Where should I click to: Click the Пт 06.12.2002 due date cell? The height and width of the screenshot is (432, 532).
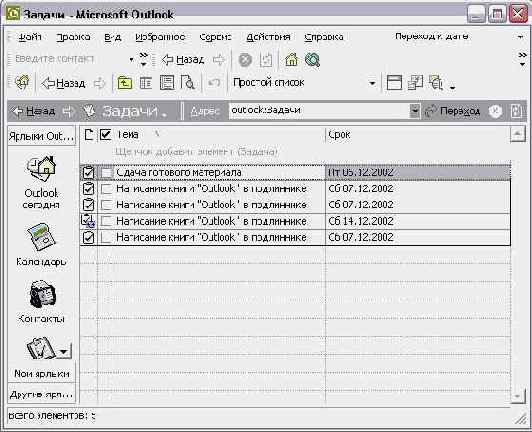pyautogui.click(x=418, y=172)
